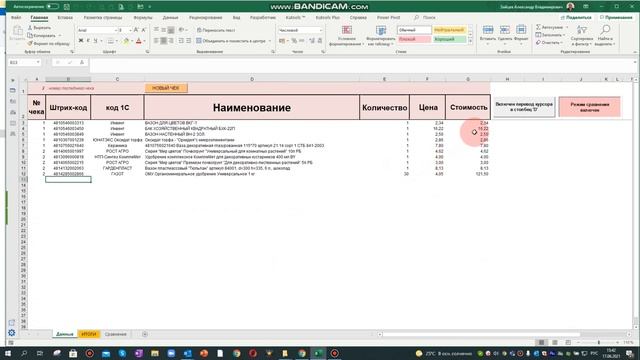Screen dimensions: 640x360
Task: Open the Clear (Очистить) dropdown
Action: (549, 42)
